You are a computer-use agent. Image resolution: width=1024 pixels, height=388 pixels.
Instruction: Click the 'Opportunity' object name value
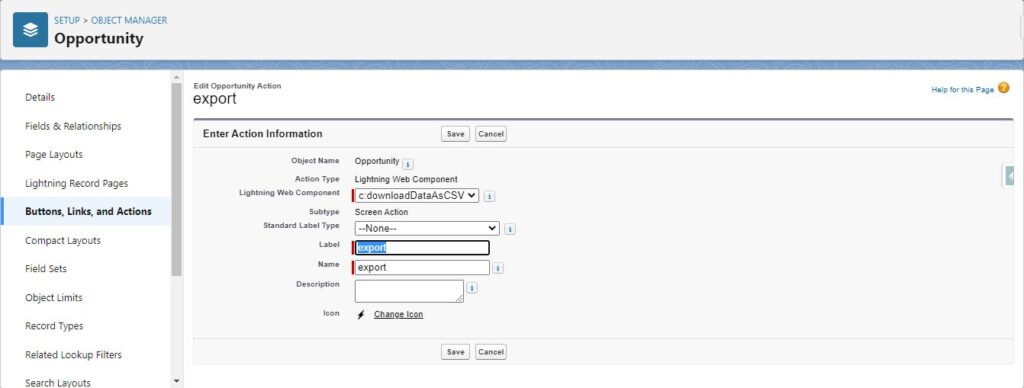click(377, 161)
